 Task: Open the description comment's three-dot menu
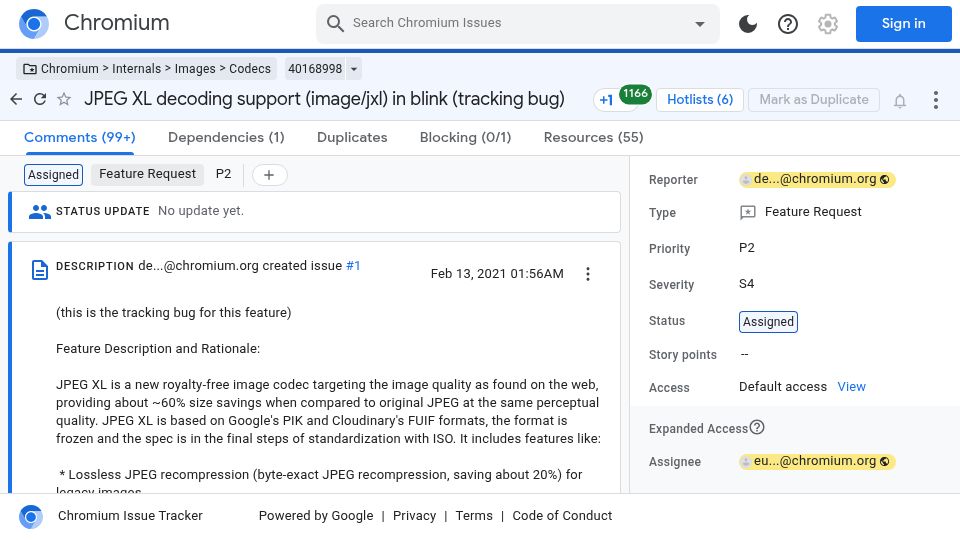point(588,274)
